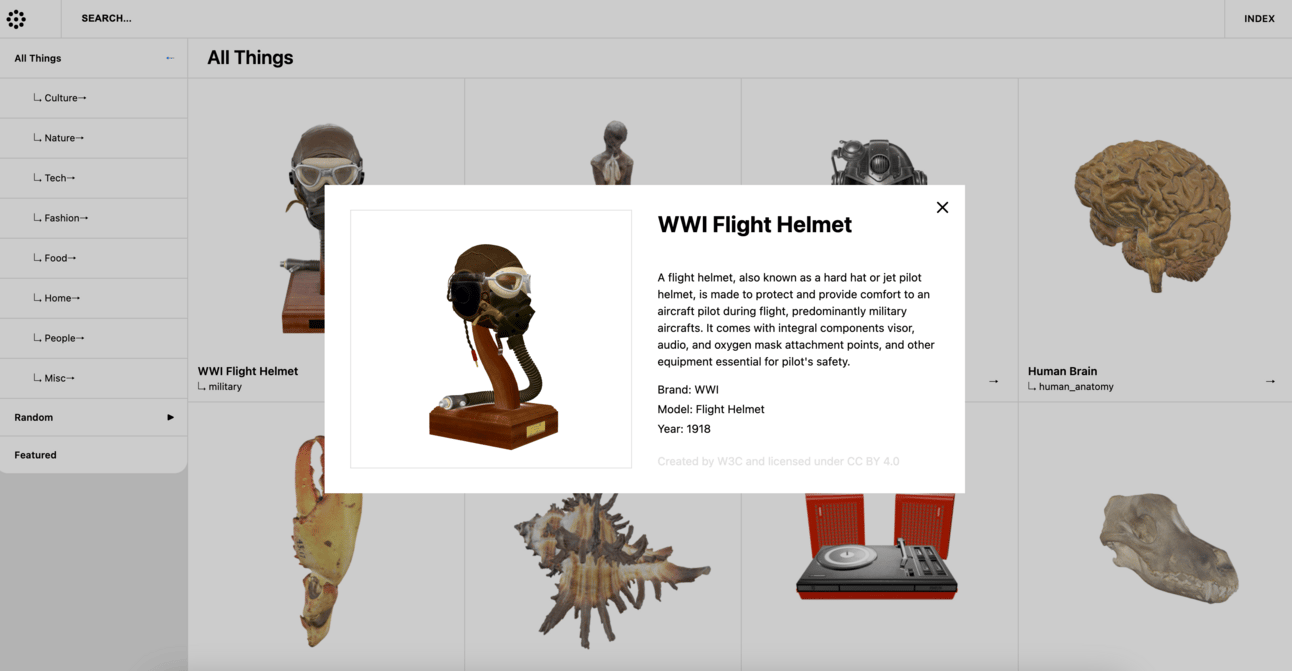Click the flight helmet image in dialog

coord(491,339)
